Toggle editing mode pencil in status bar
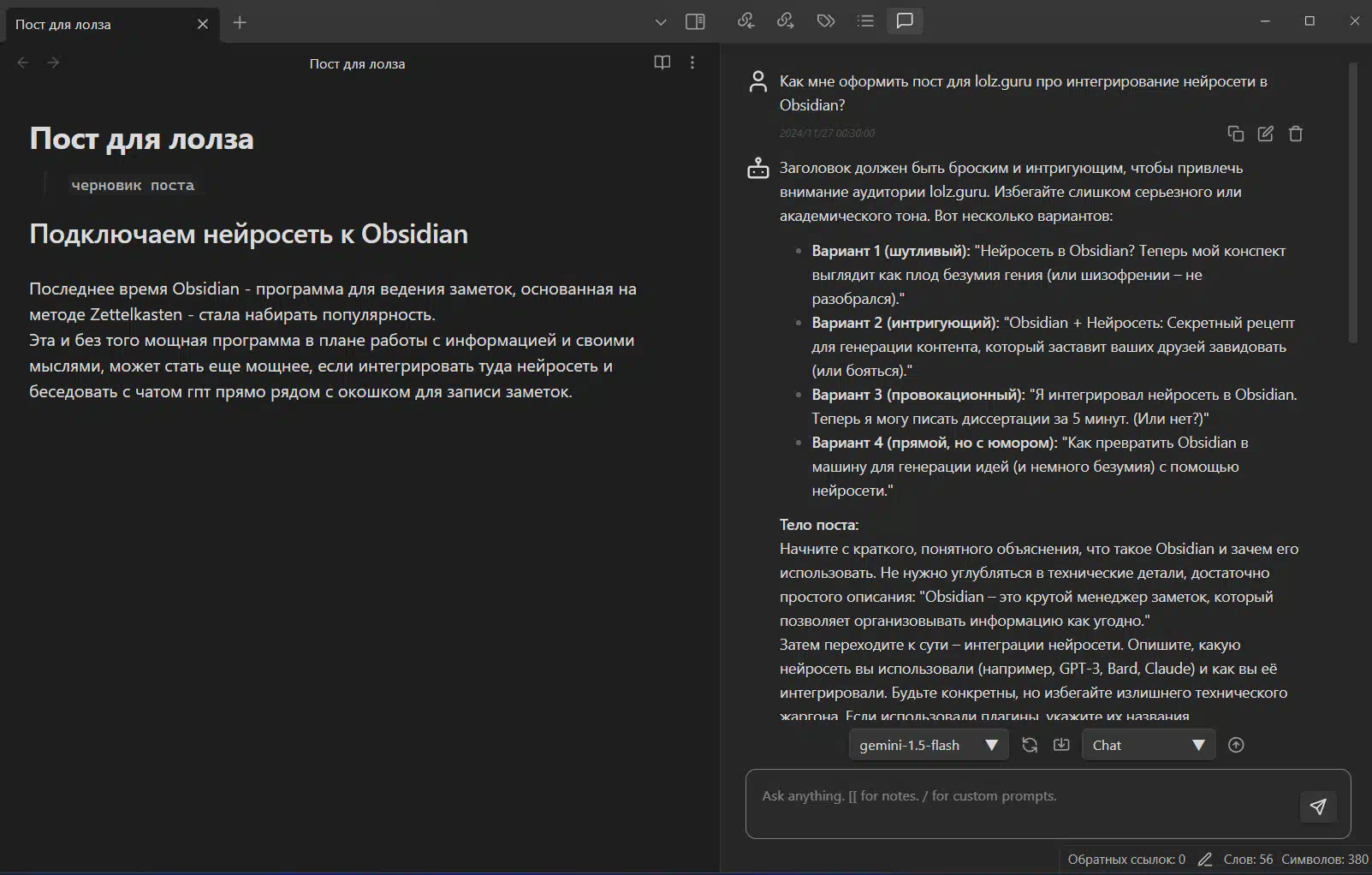This screenshot has height=875, width=1372. [1204, 859]
